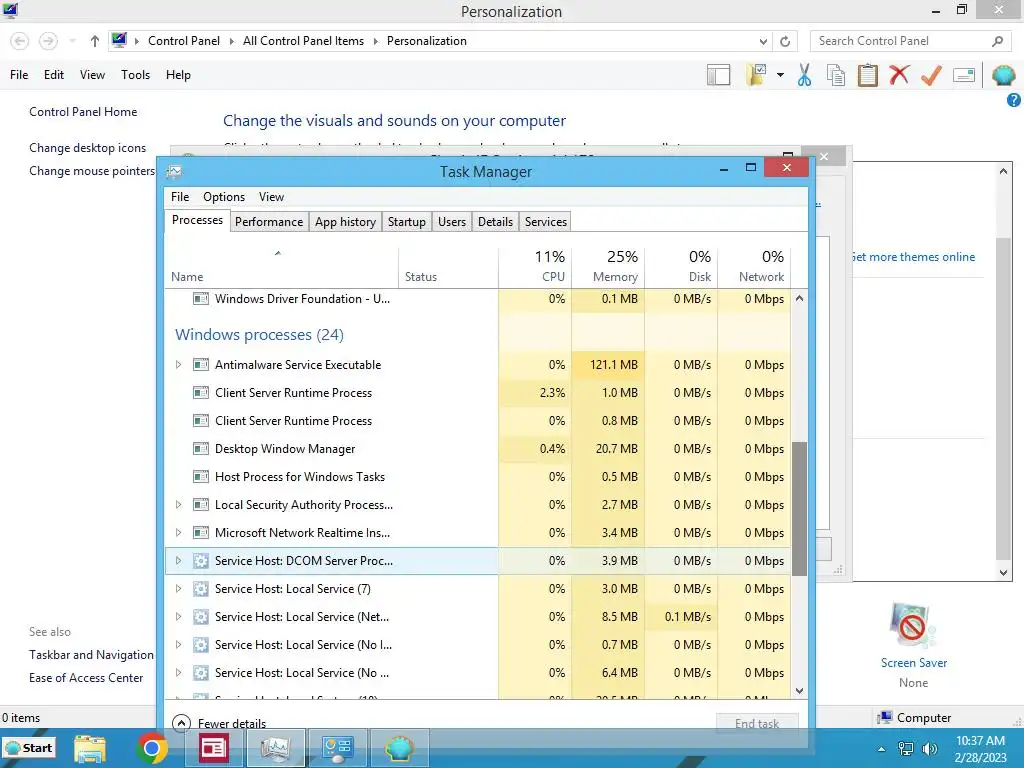Click the blue Help question mark icon
This screenshot has width=1024, height=768.
(1014, 100)
